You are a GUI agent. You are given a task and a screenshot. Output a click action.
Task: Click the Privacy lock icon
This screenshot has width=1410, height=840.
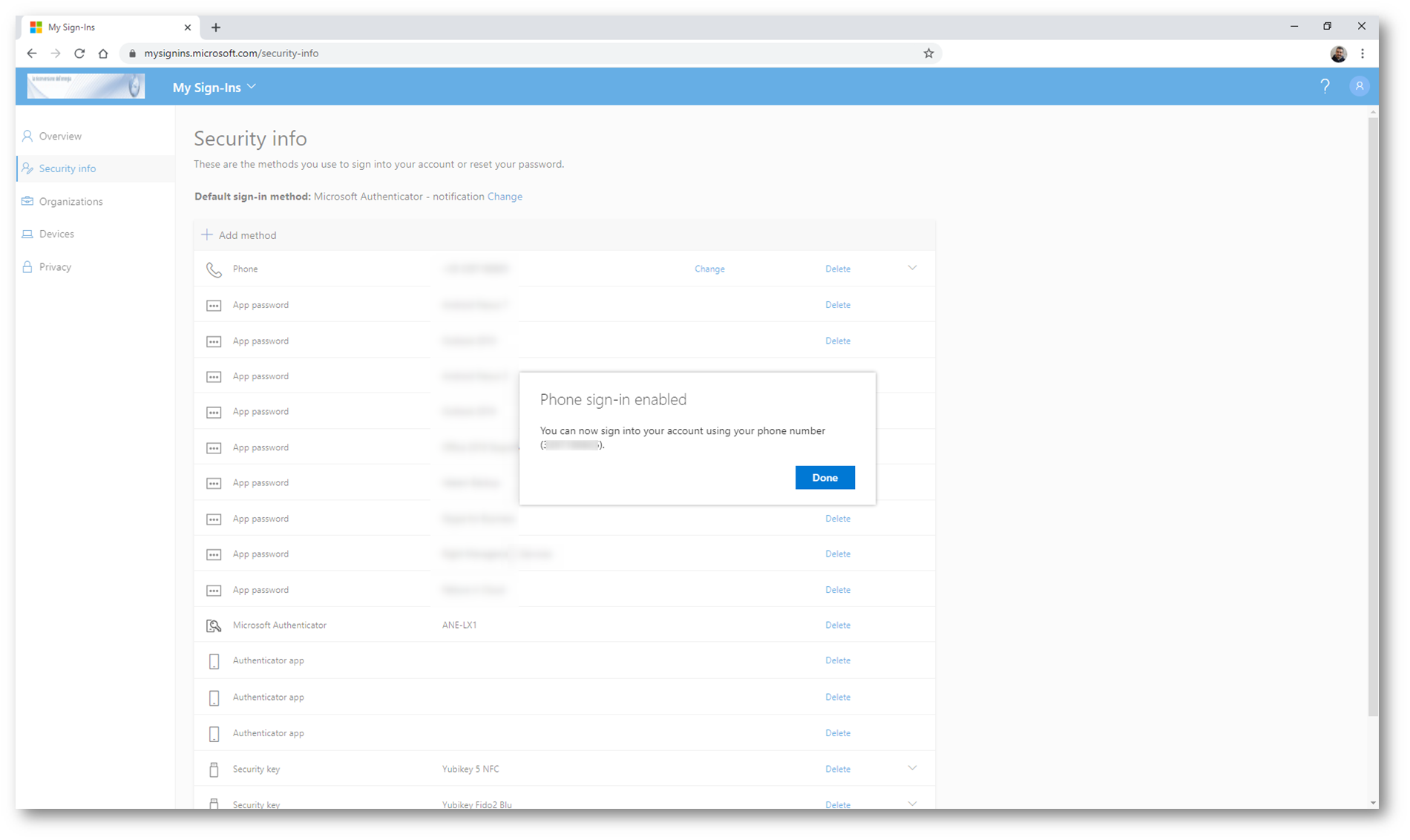[x=27, y=266]
